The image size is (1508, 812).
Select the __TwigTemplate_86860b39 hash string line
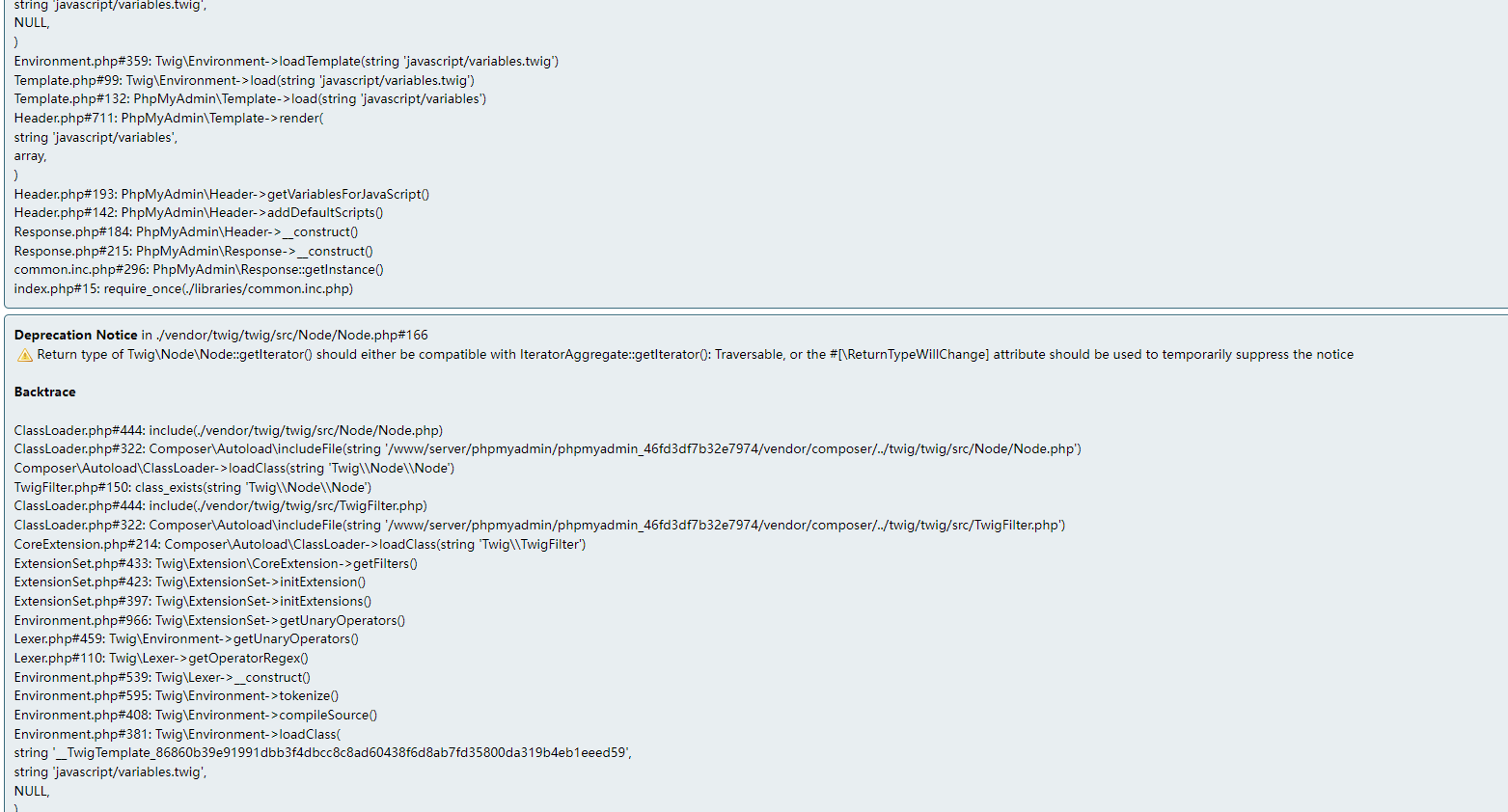(x=323, y=752)
